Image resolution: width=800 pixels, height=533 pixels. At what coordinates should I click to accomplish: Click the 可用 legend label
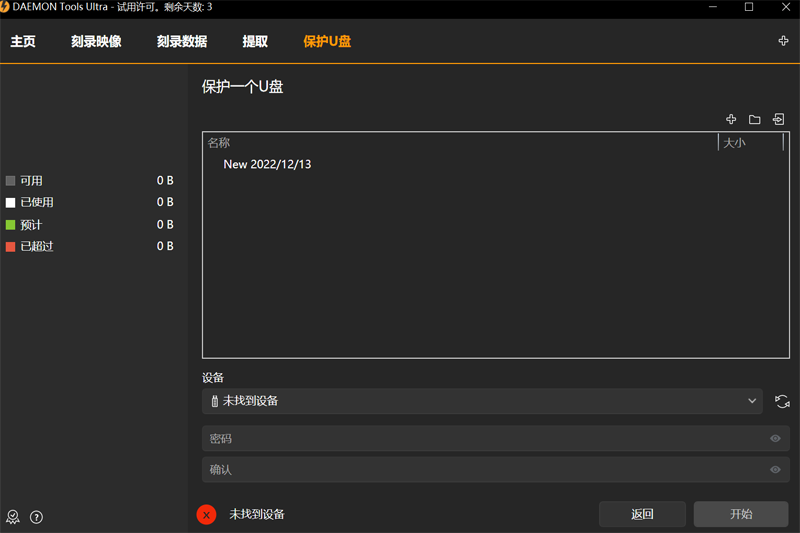[x=31, y=181]
